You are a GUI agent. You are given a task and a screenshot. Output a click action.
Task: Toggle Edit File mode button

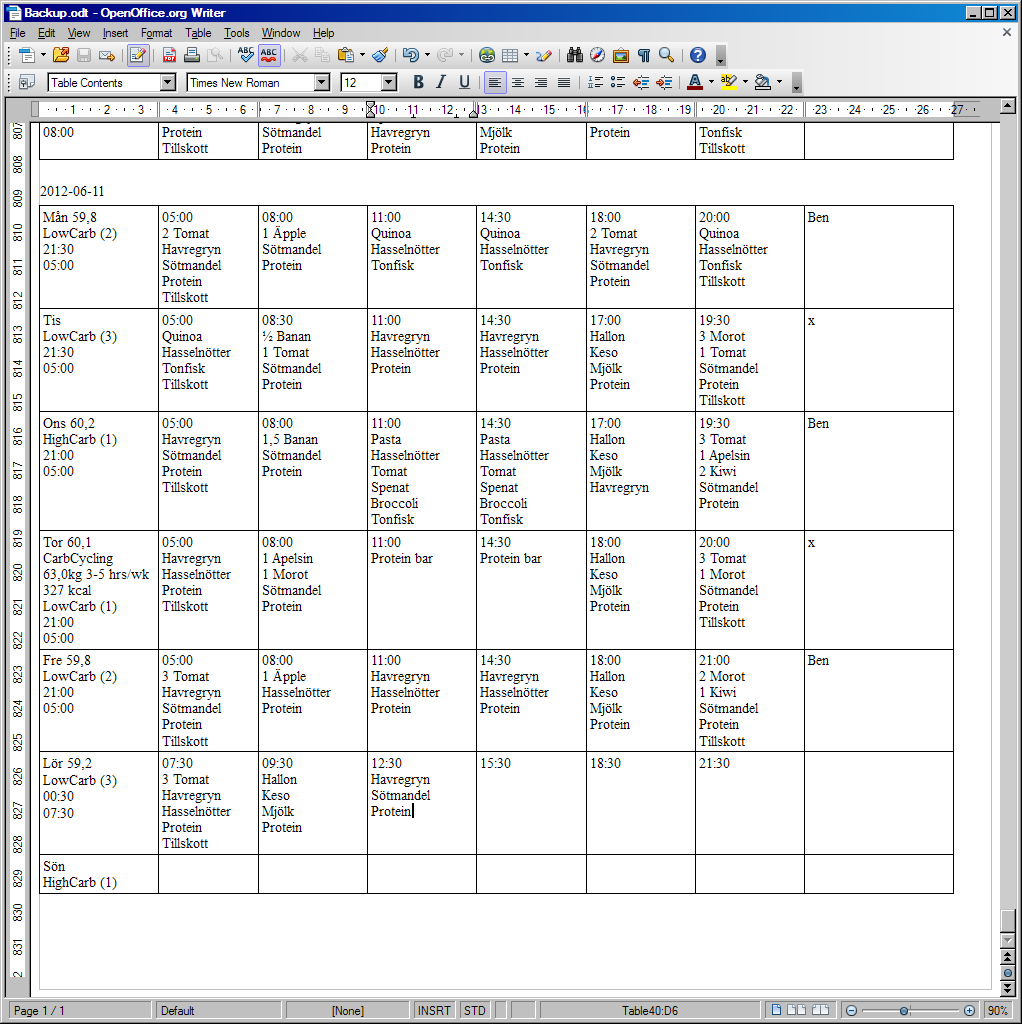click(138, 55)
